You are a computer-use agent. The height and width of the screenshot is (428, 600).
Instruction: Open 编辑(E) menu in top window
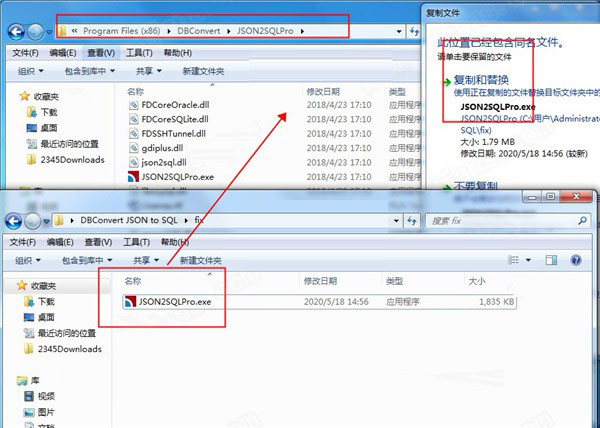[x=63, y=53]
